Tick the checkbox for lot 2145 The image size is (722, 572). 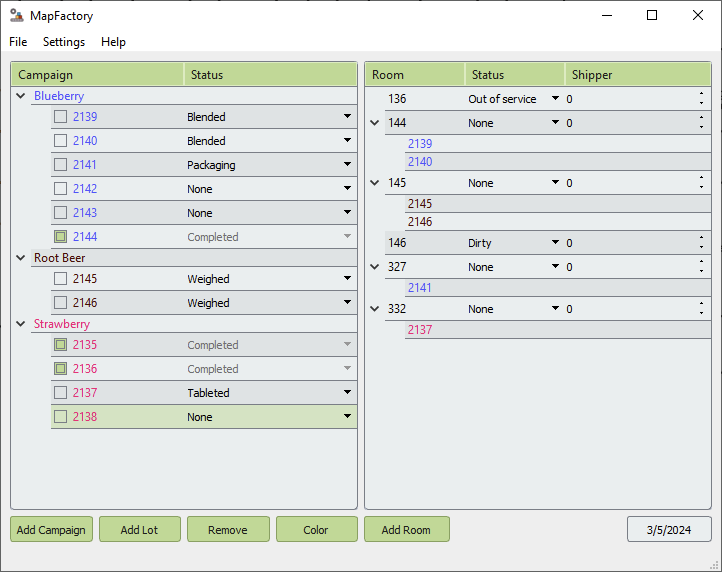coord(60,279)
